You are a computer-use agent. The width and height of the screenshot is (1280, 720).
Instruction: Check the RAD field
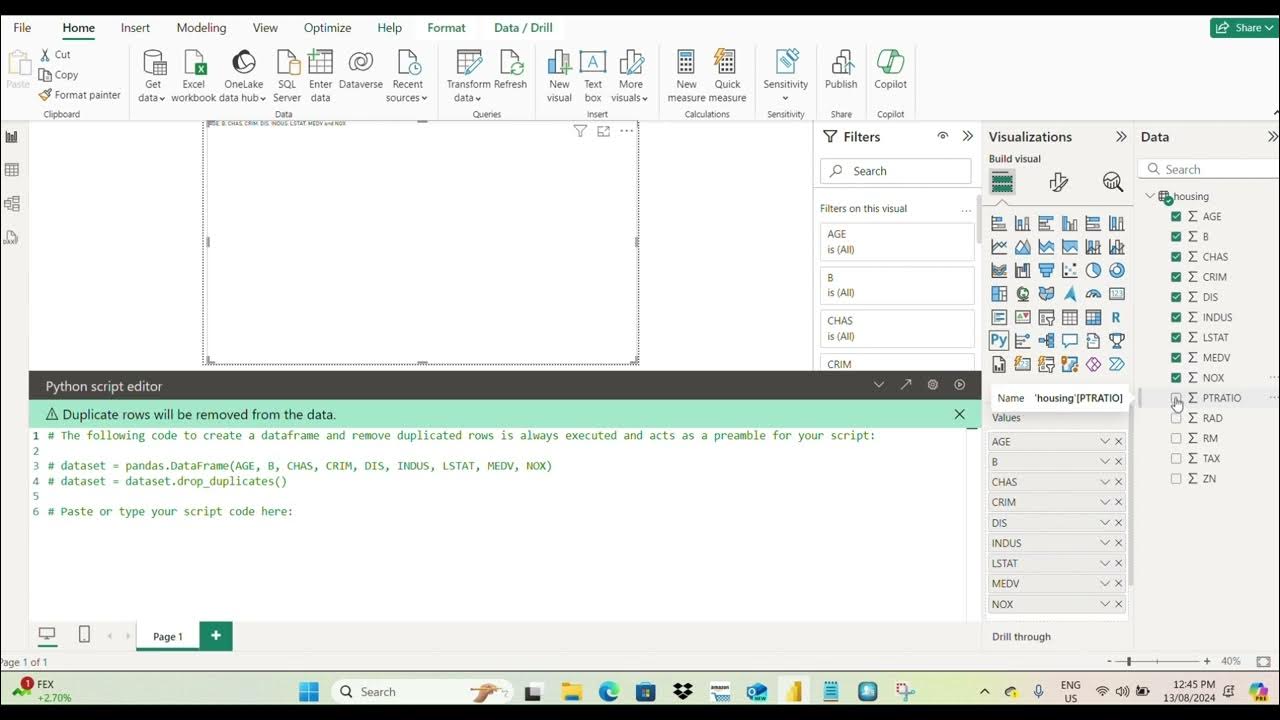(x=1176, y=418)
